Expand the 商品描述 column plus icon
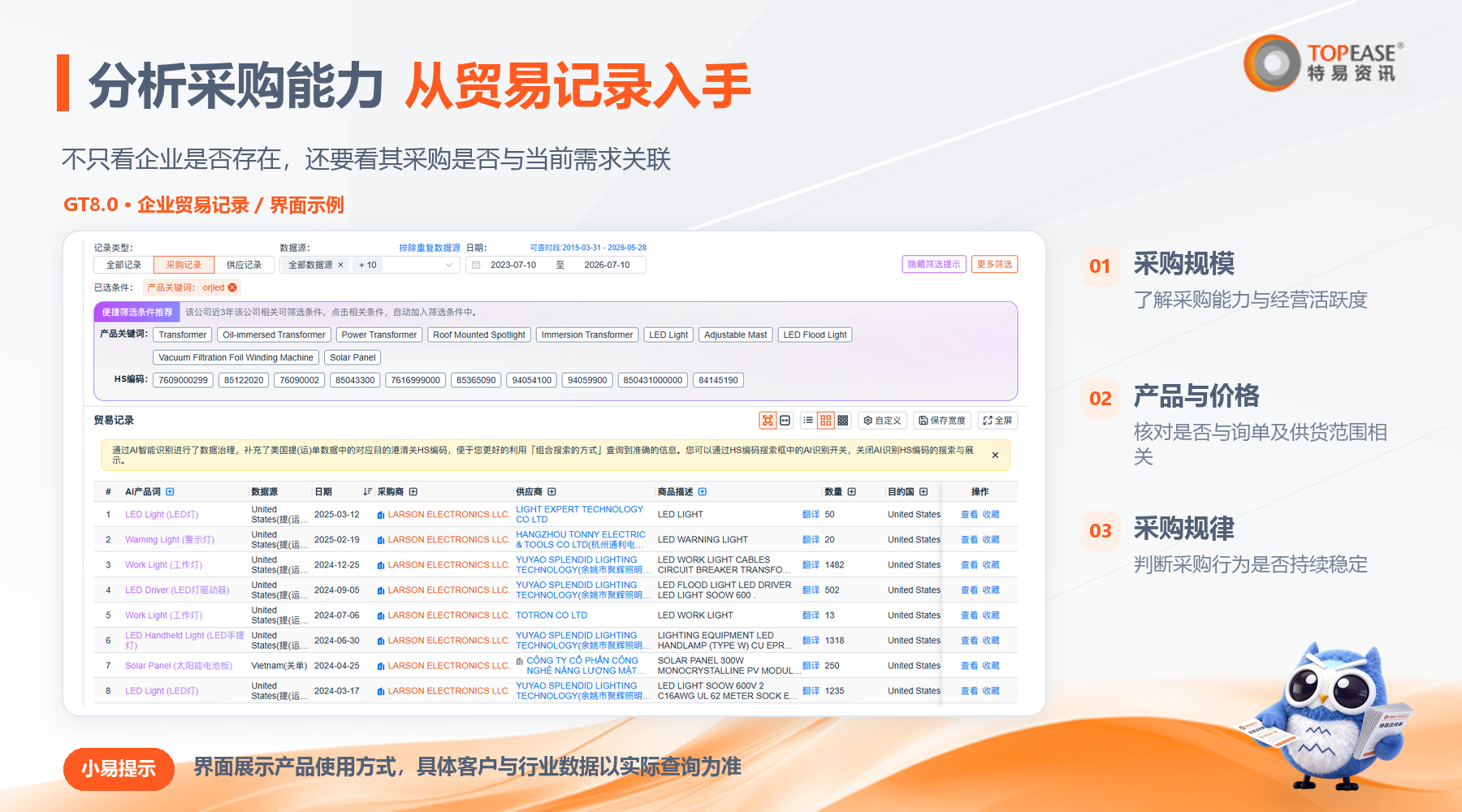 [x=703, y=491]
